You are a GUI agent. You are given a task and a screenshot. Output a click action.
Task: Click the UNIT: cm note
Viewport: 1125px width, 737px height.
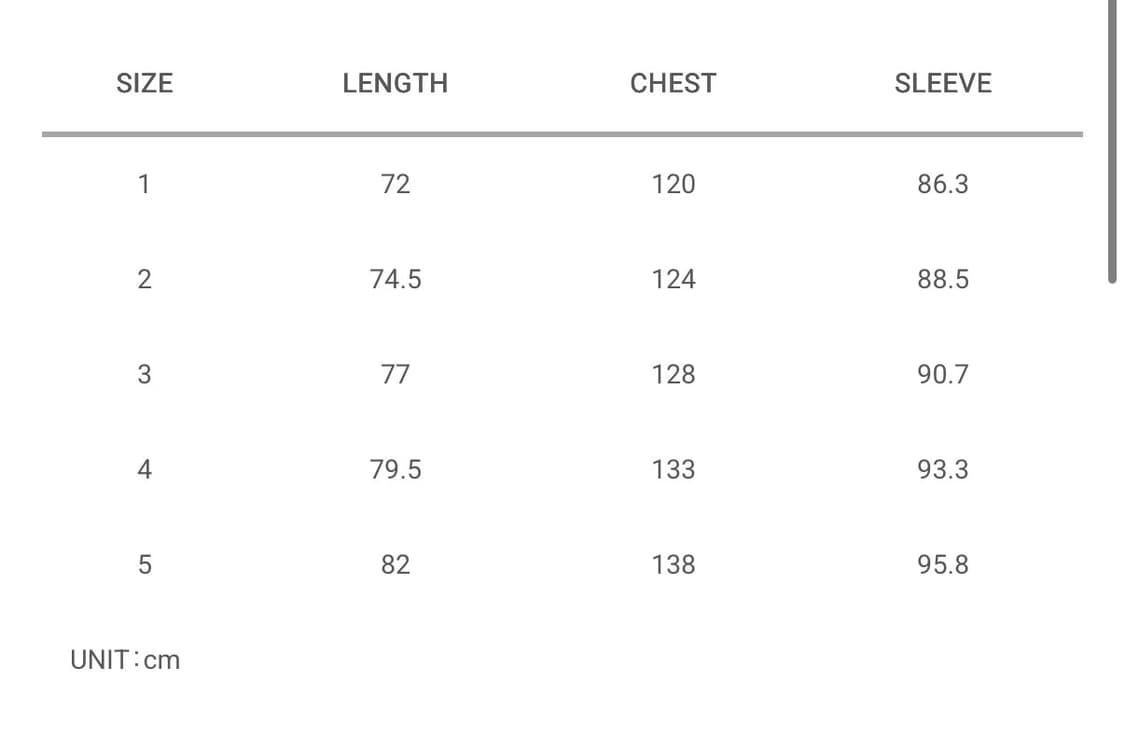125,660
